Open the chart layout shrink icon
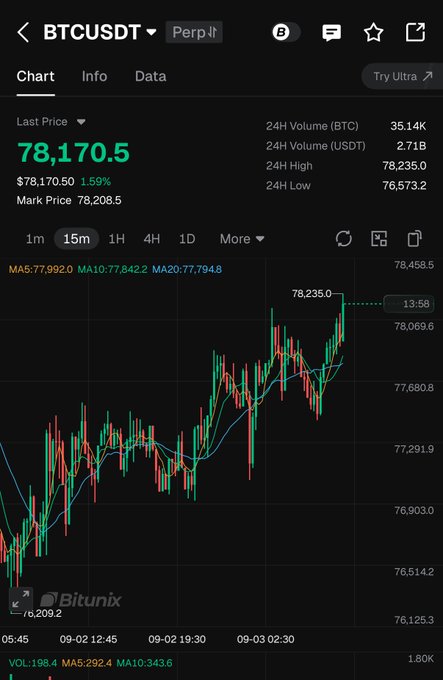This screenshot has width=443, height=680. (379, 239)
